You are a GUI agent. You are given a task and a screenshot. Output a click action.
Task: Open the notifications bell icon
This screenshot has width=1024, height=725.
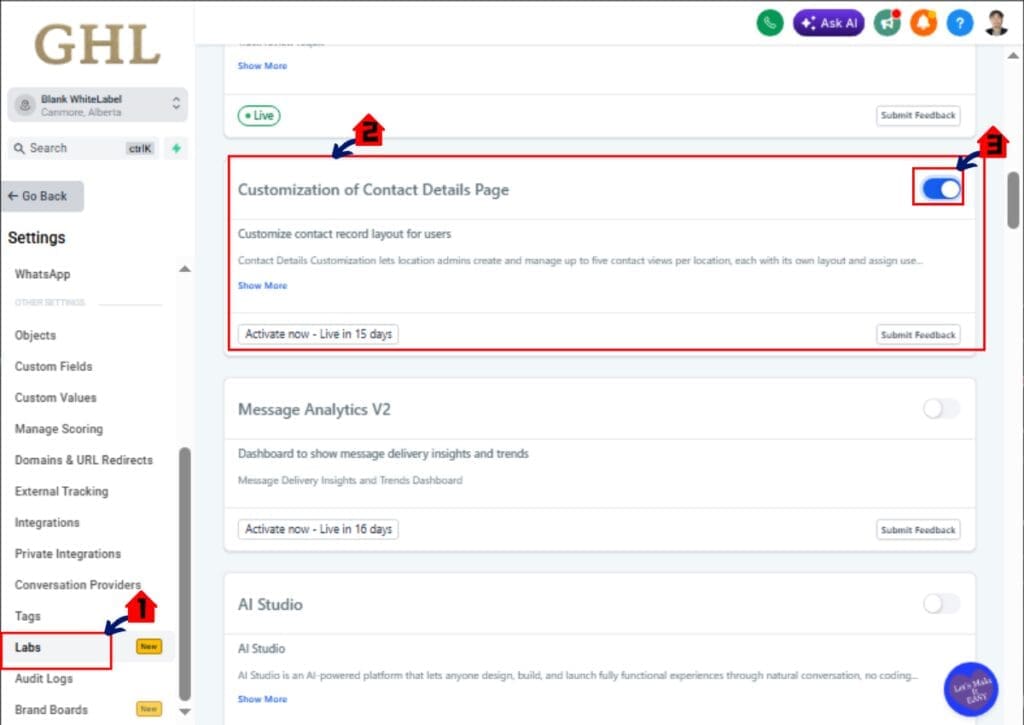coord(923,22)
